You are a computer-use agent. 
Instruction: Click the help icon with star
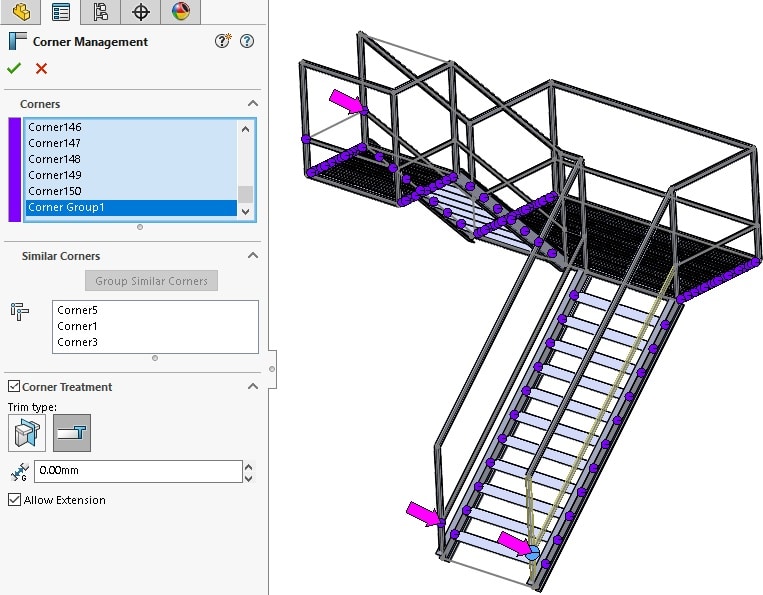(224, 41)
